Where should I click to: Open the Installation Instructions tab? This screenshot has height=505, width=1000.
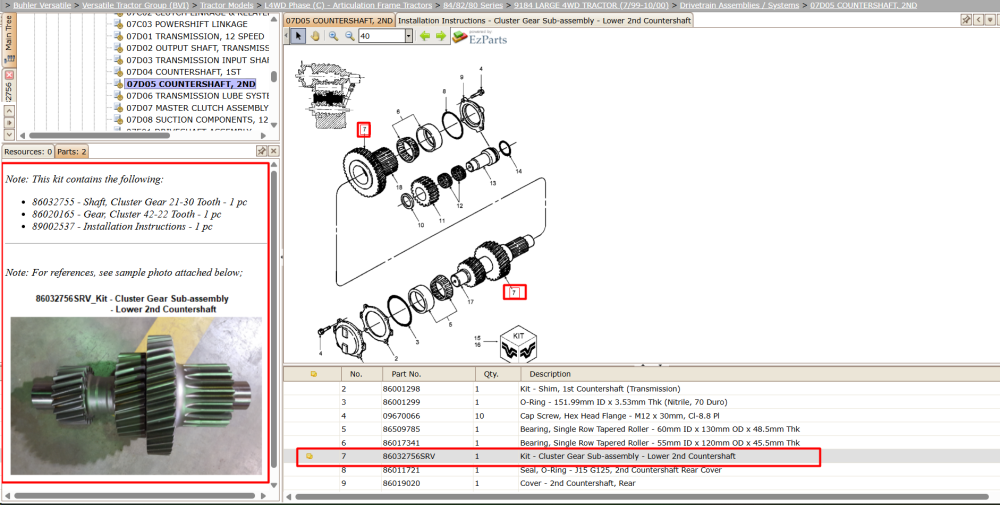coord(544,20)
